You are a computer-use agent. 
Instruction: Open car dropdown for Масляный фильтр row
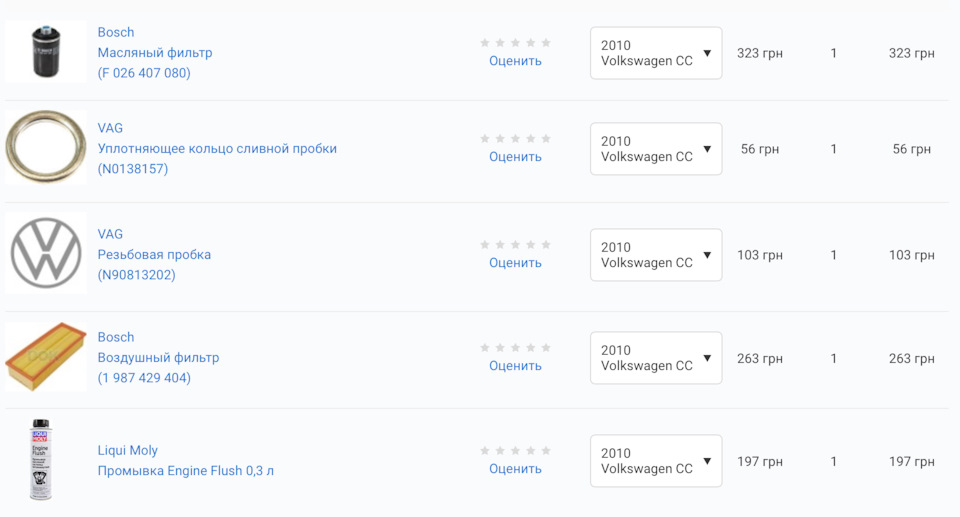coord(656,53)
